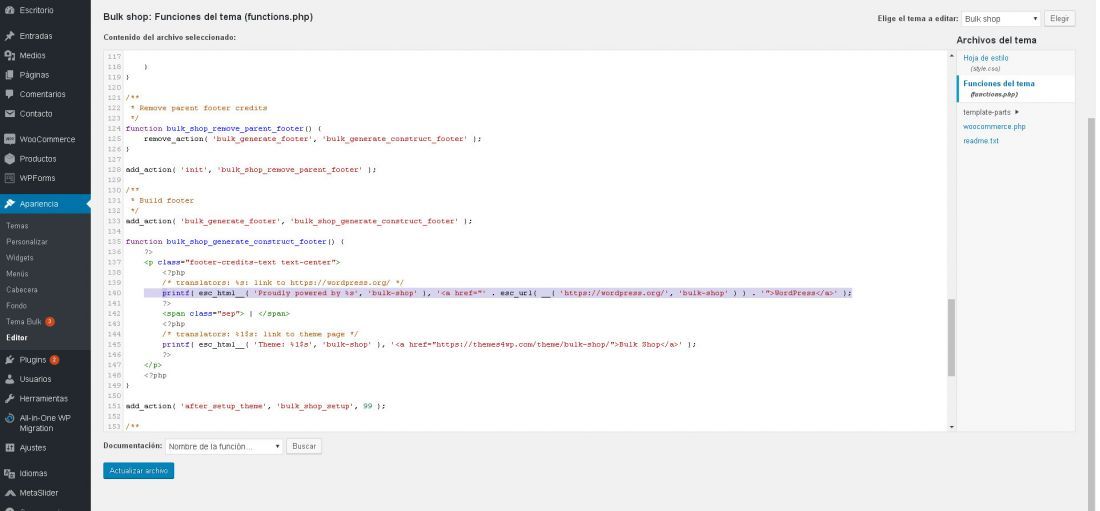Open woocommerce.php theme file
Screen dimensions: 1100x511
pos(994,127)
